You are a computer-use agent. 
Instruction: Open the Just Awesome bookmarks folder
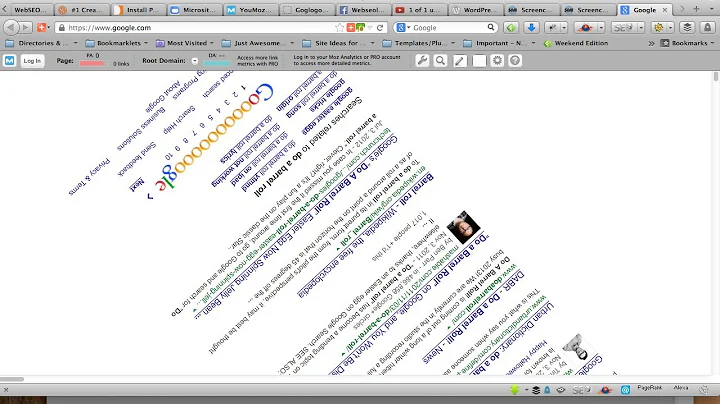(258, 43)
